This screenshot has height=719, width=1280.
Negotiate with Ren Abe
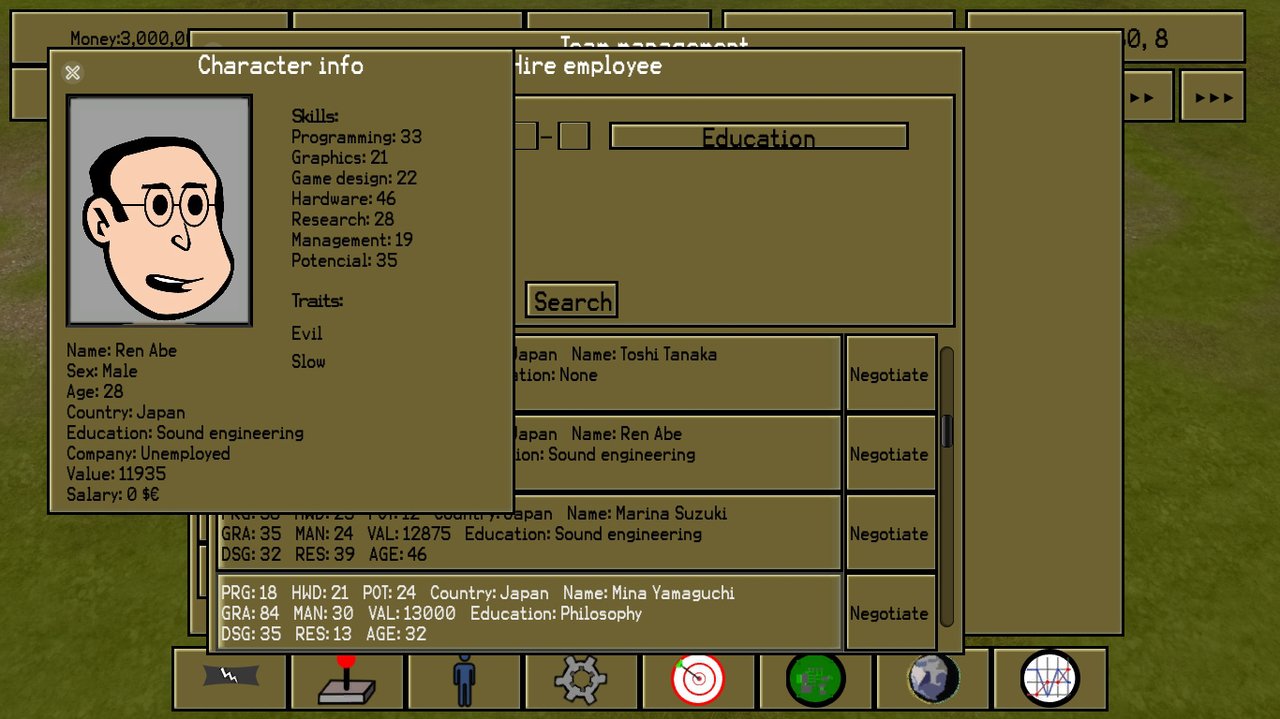tap(889, 454)
